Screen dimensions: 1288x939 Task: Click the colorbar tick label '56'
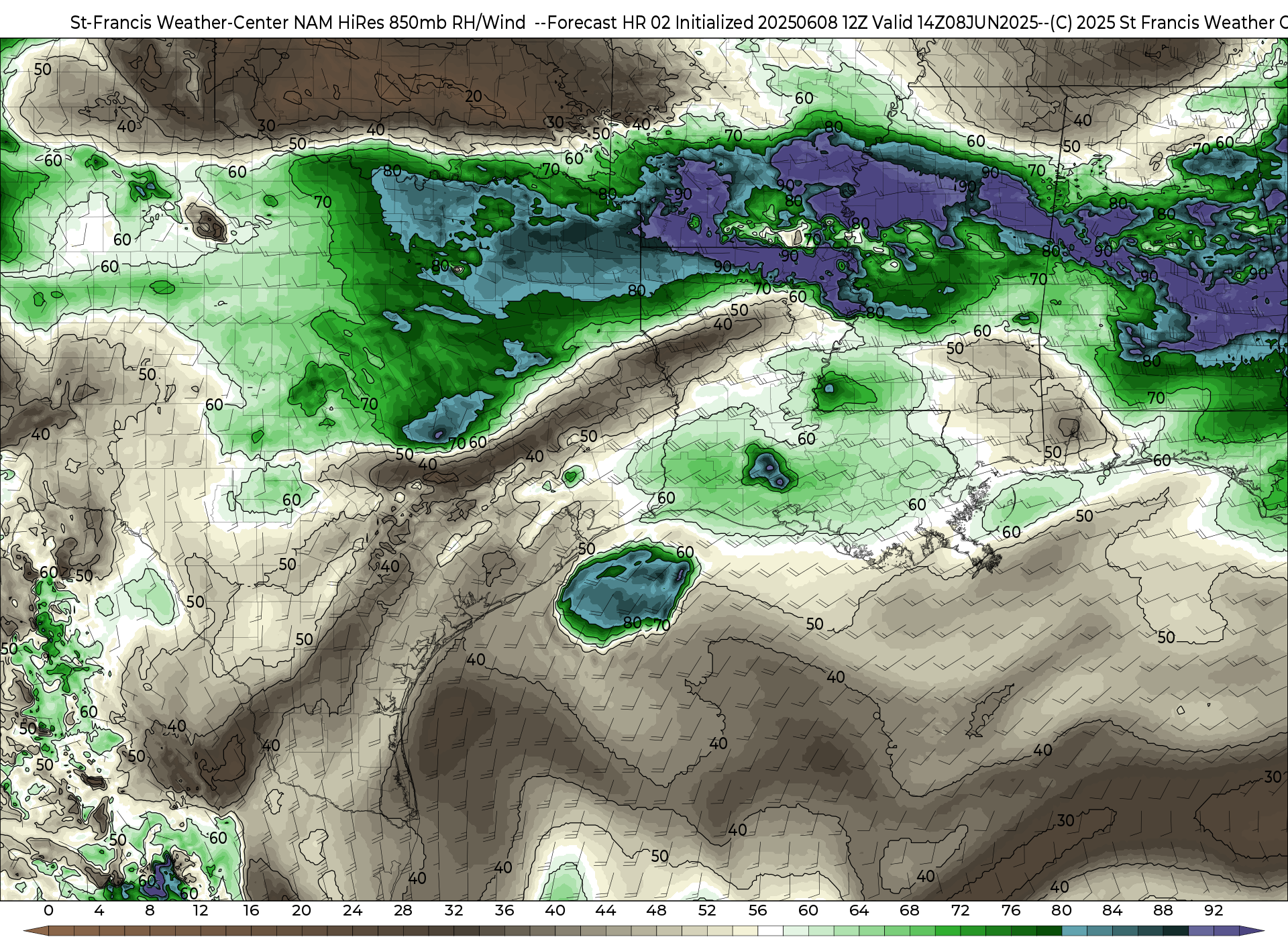coord(758,910)
